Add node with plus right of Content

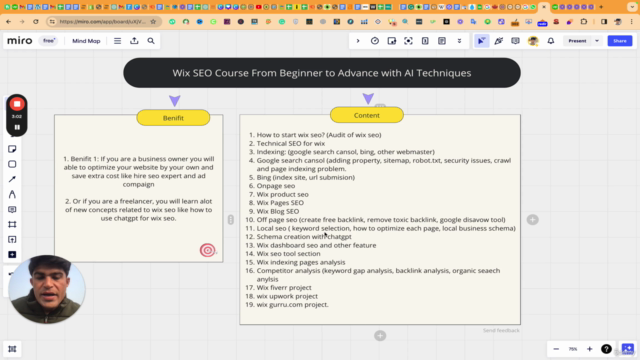(x=532, y=220)
